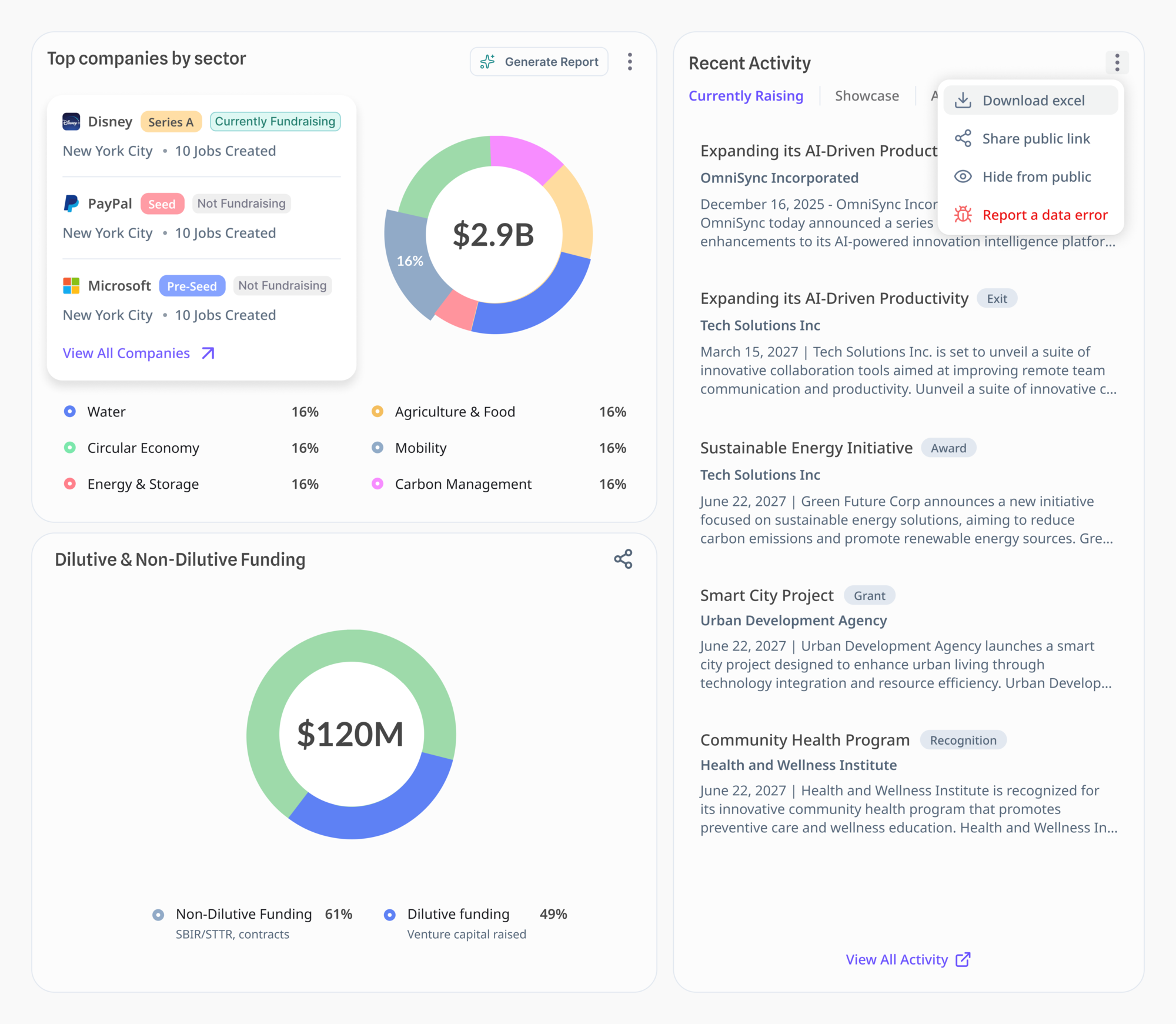Open the Disney company name
1176x1024 pixels.
click(x=110, y=122)
